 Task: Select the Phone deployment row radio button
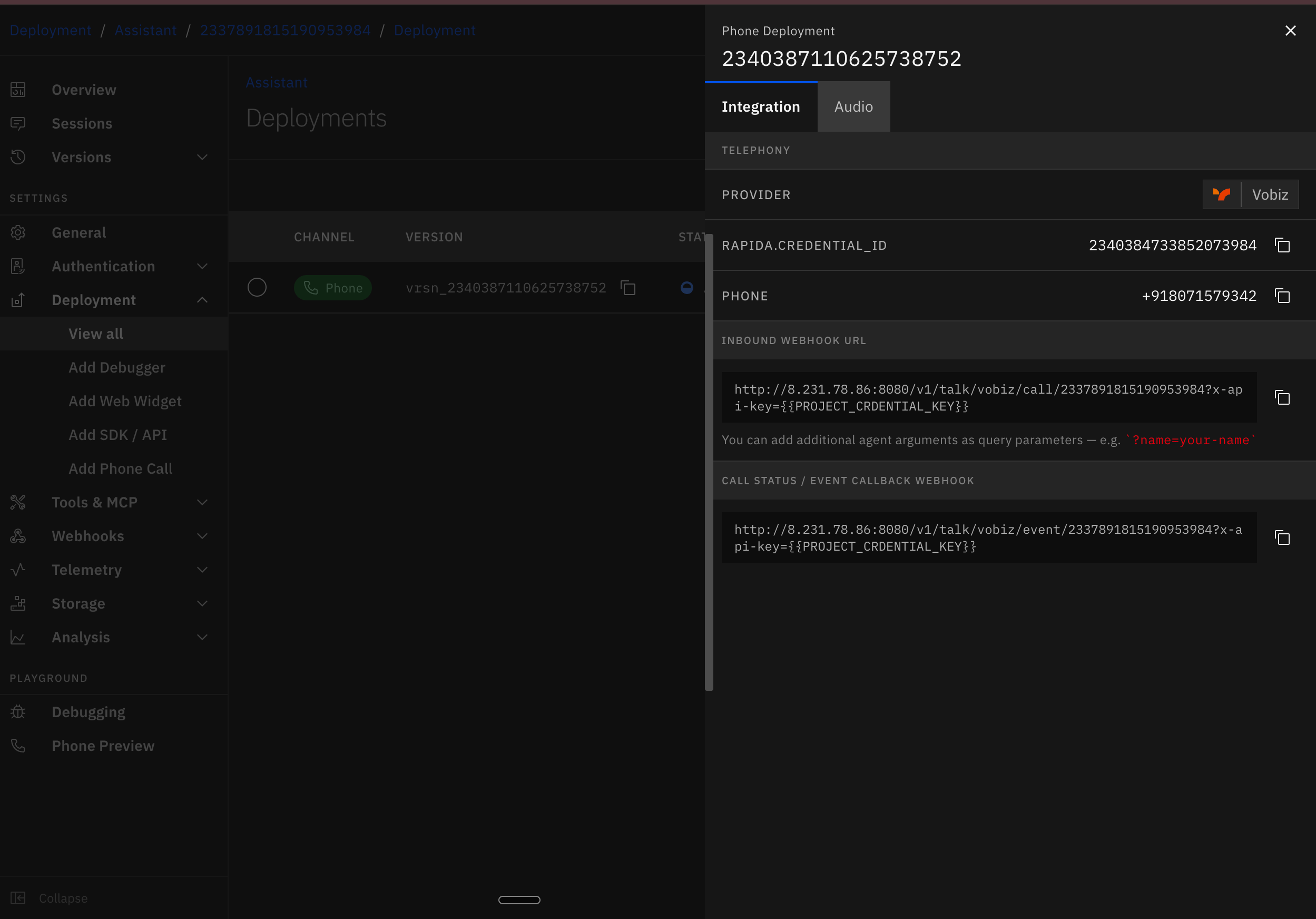pos(257,287)
